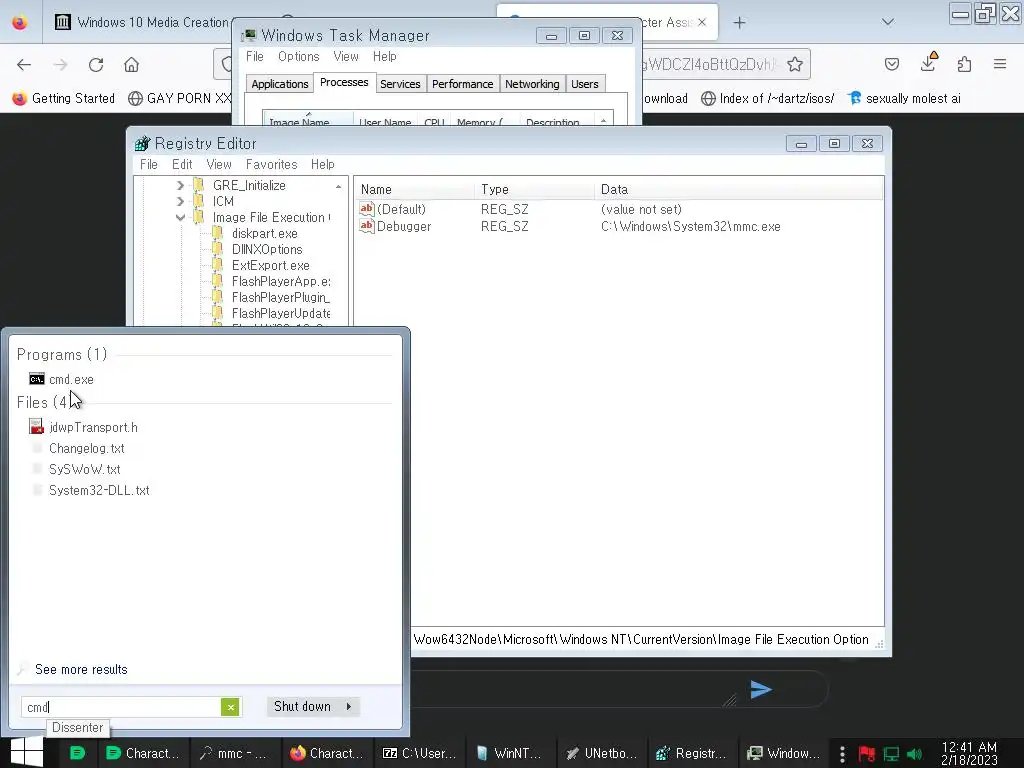Expand GRE_Initialize registry key
This screenshot has width=1024, height=768.
point(180,186)
